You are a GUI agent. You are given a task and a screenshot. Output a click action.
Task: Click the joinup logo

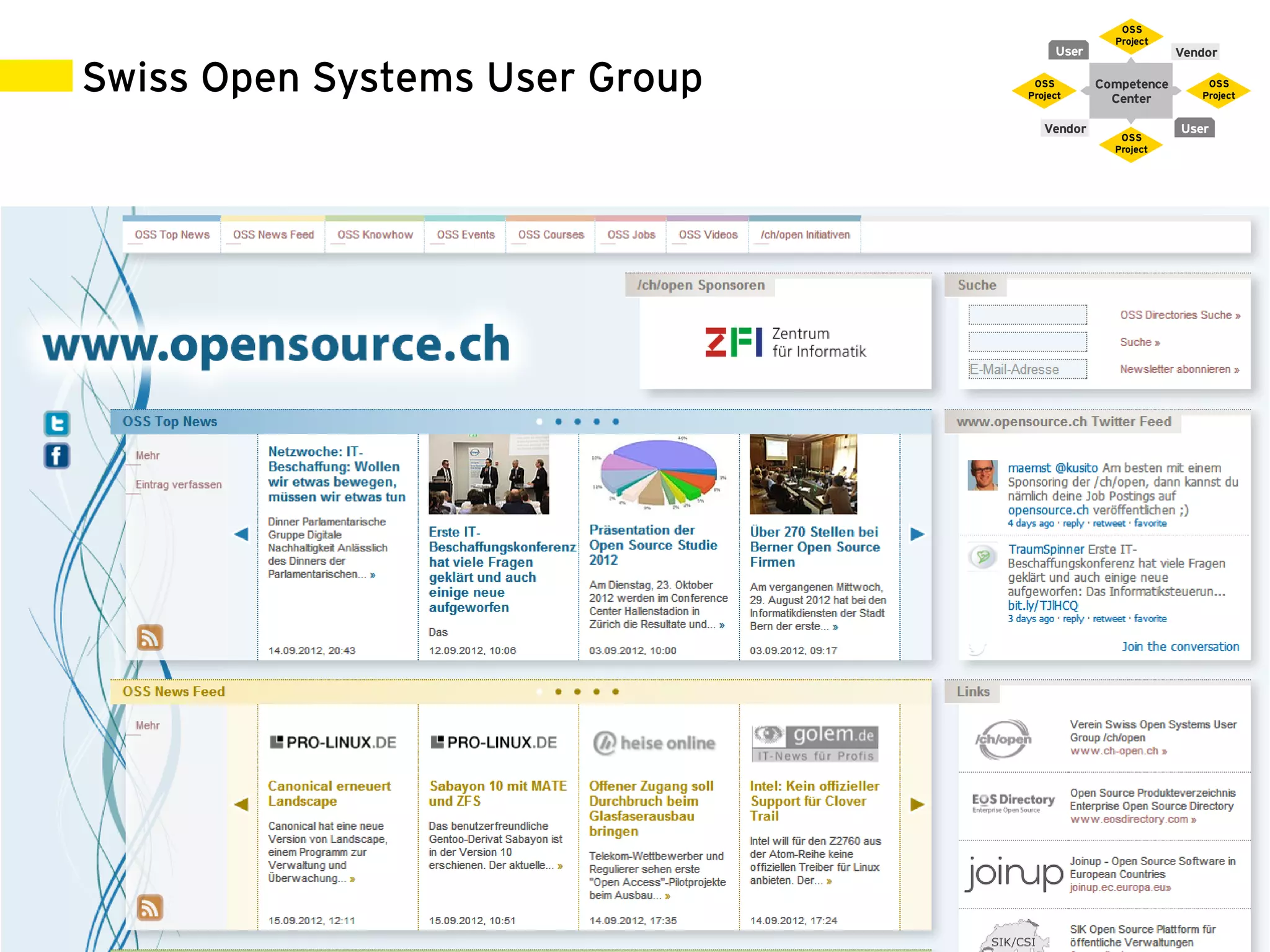pos(1014,874)
